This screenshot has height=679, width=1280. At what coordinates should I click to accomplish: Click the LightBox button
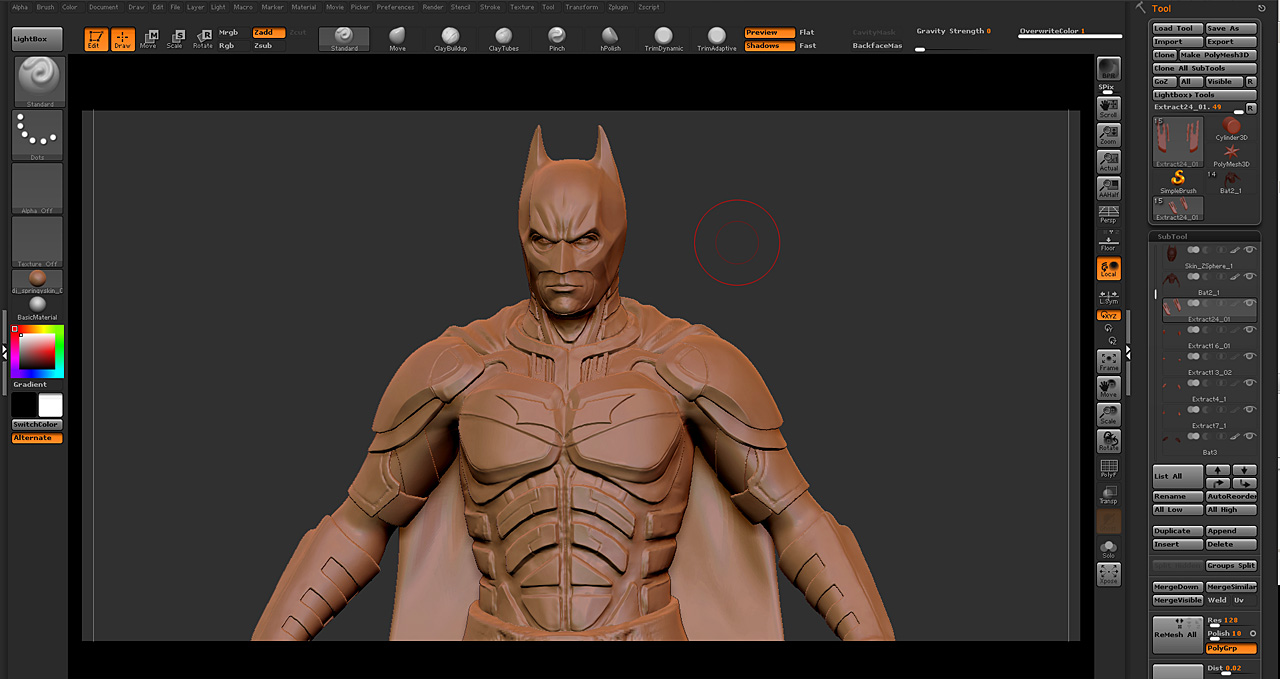[37, 39]
